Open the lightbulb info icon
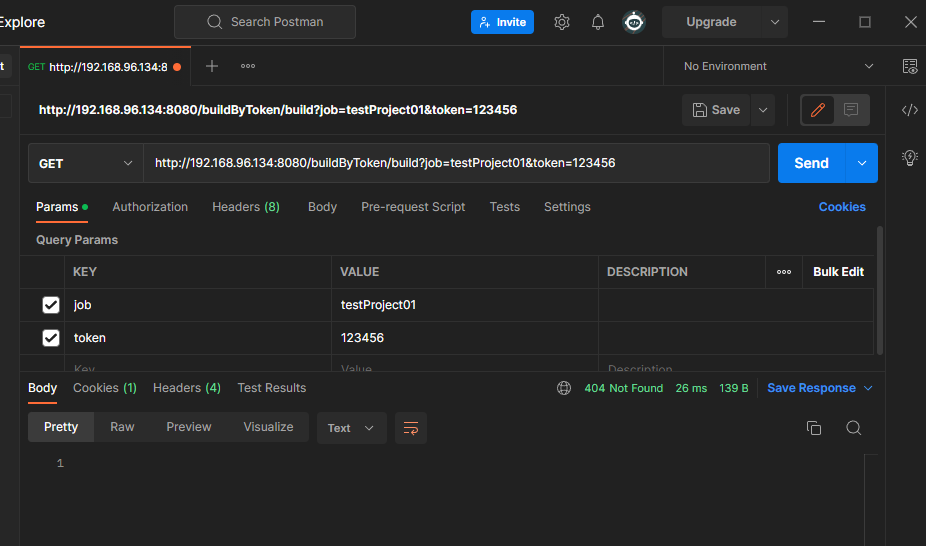 909,158
